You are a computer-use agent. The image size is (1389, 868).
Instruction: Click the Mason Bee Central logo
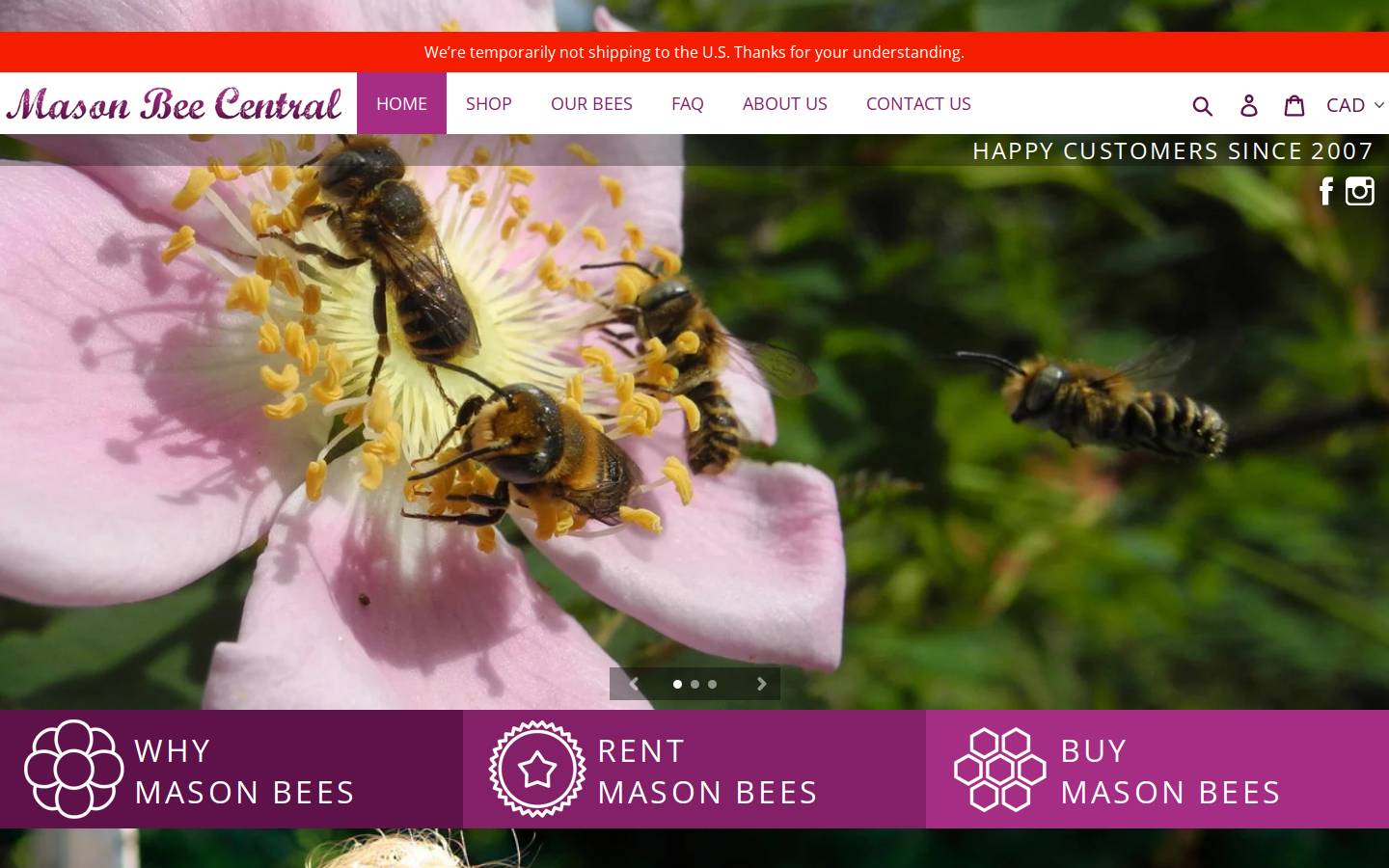(x=174, y=103)
